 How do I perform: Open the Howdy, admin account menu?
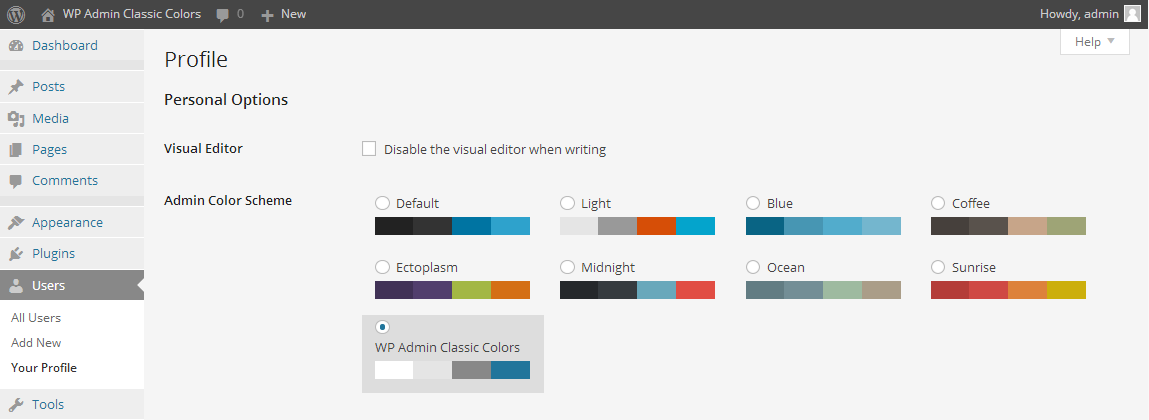click(x=1090, y=14)
